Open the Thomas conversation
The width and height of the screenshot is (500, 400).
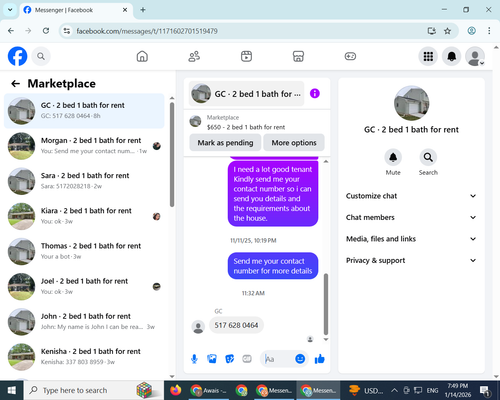point(84,251)
